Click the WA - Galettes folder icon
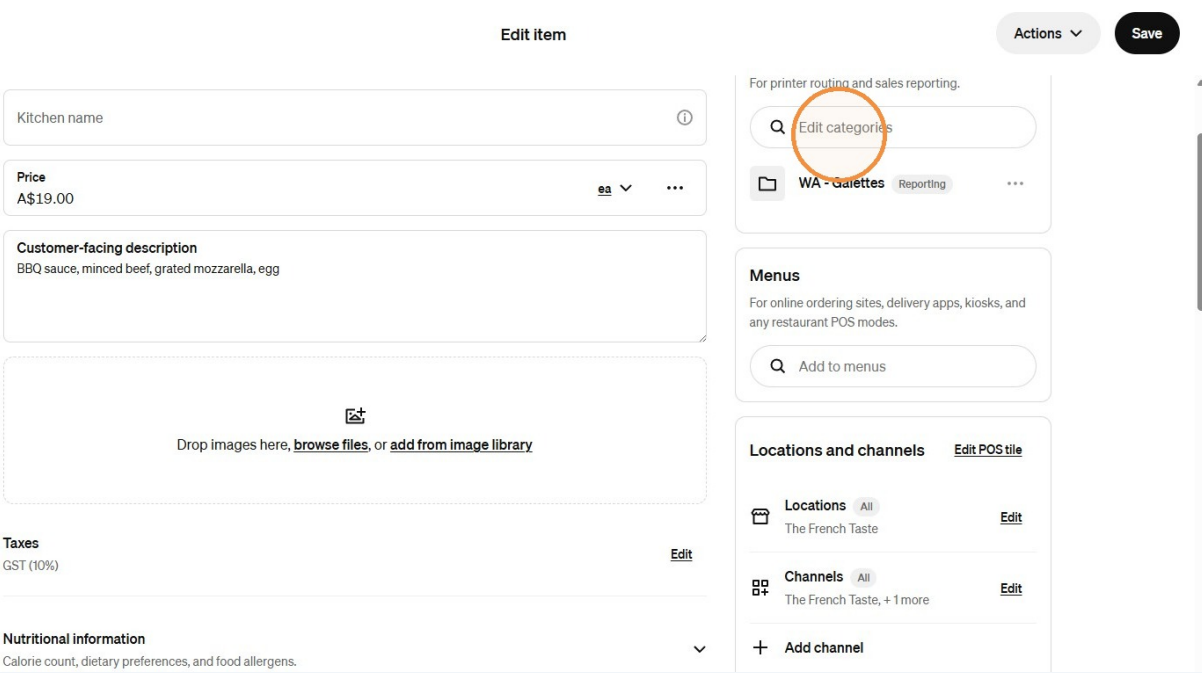 767,184
